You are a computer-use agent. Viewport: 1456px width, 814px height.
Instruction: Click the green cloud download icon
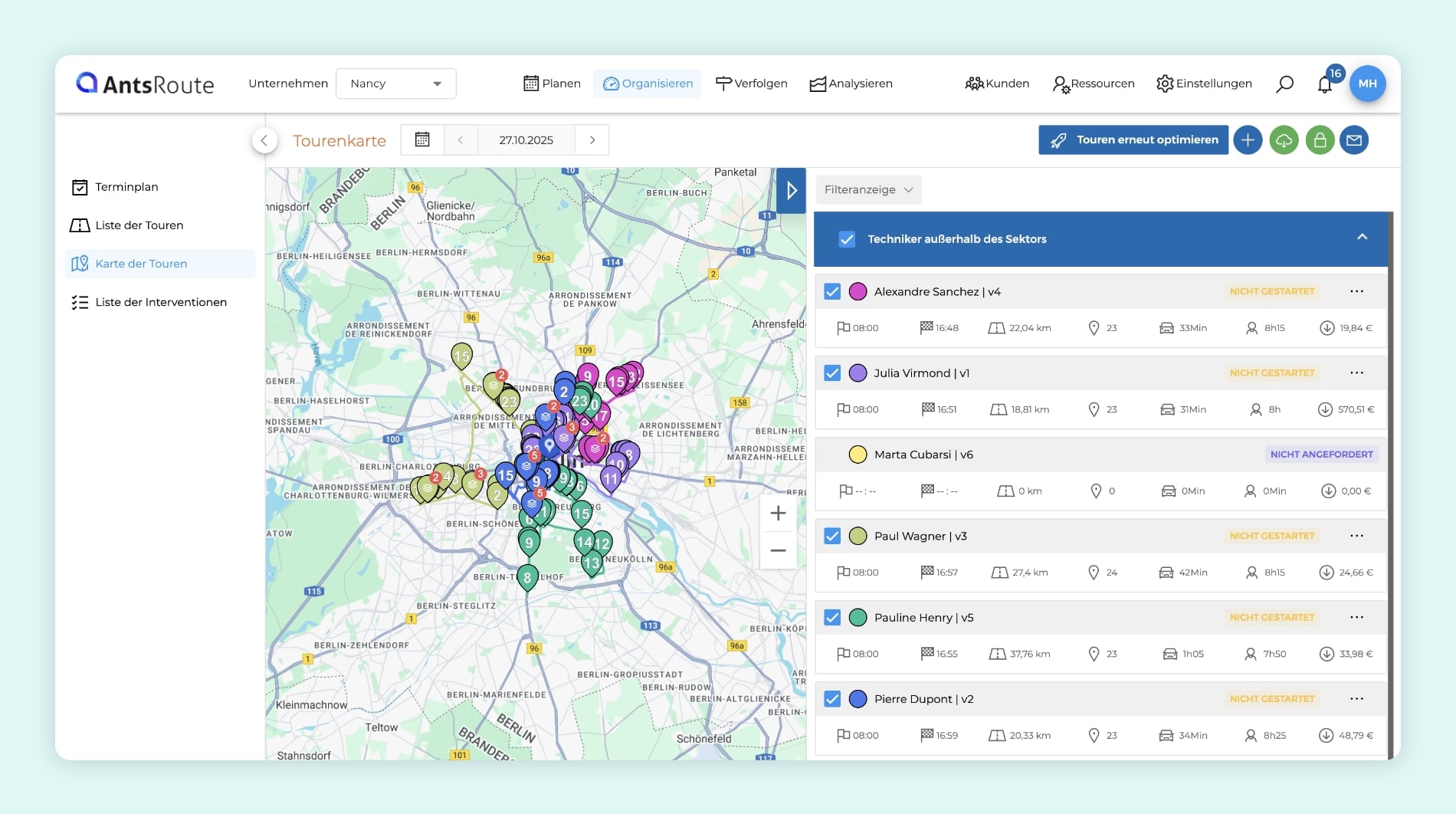point(1284,140)
